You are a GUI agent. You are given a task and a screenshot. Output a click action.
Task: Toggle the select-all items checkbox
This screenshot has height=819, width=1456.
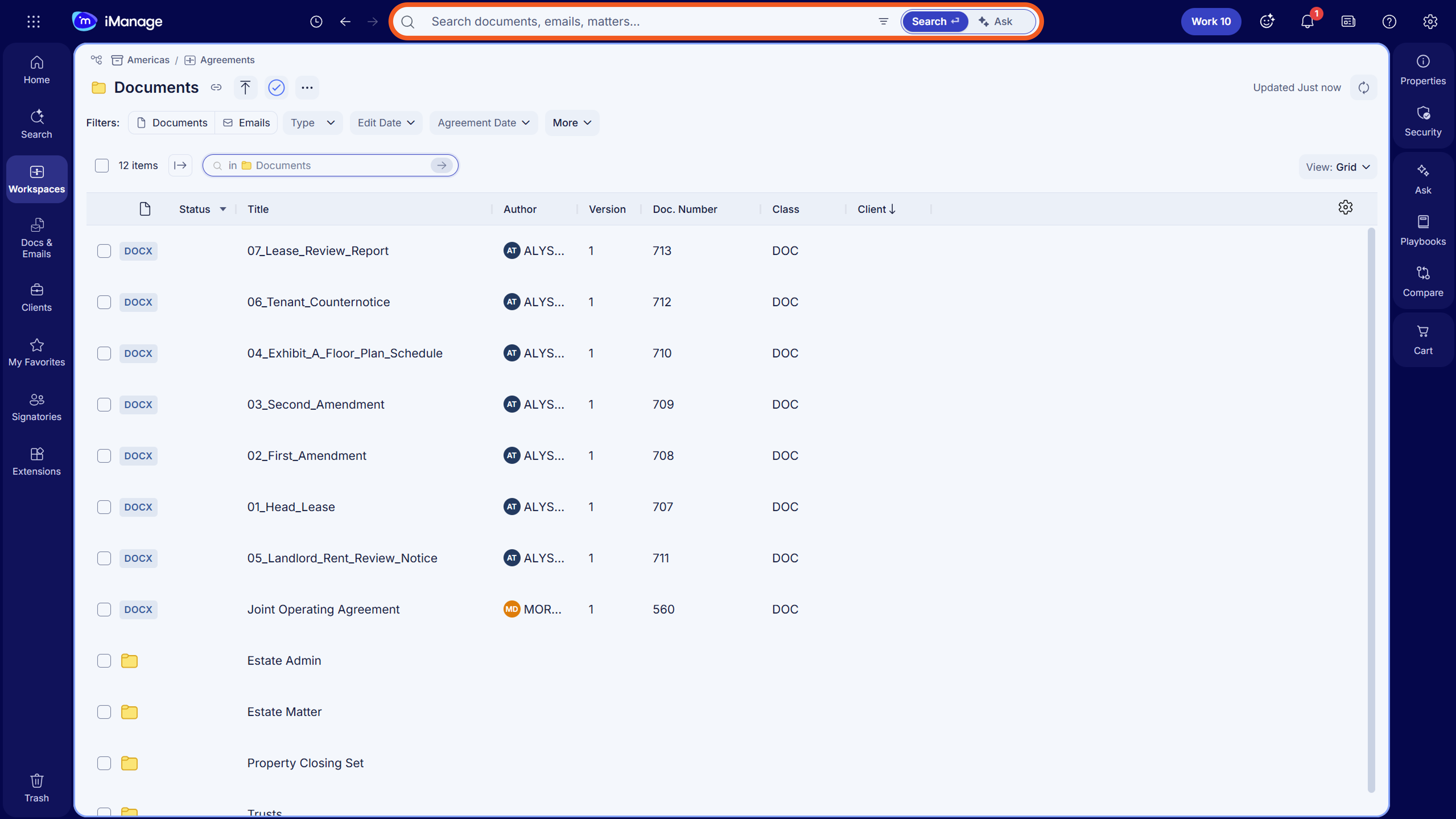102,165
